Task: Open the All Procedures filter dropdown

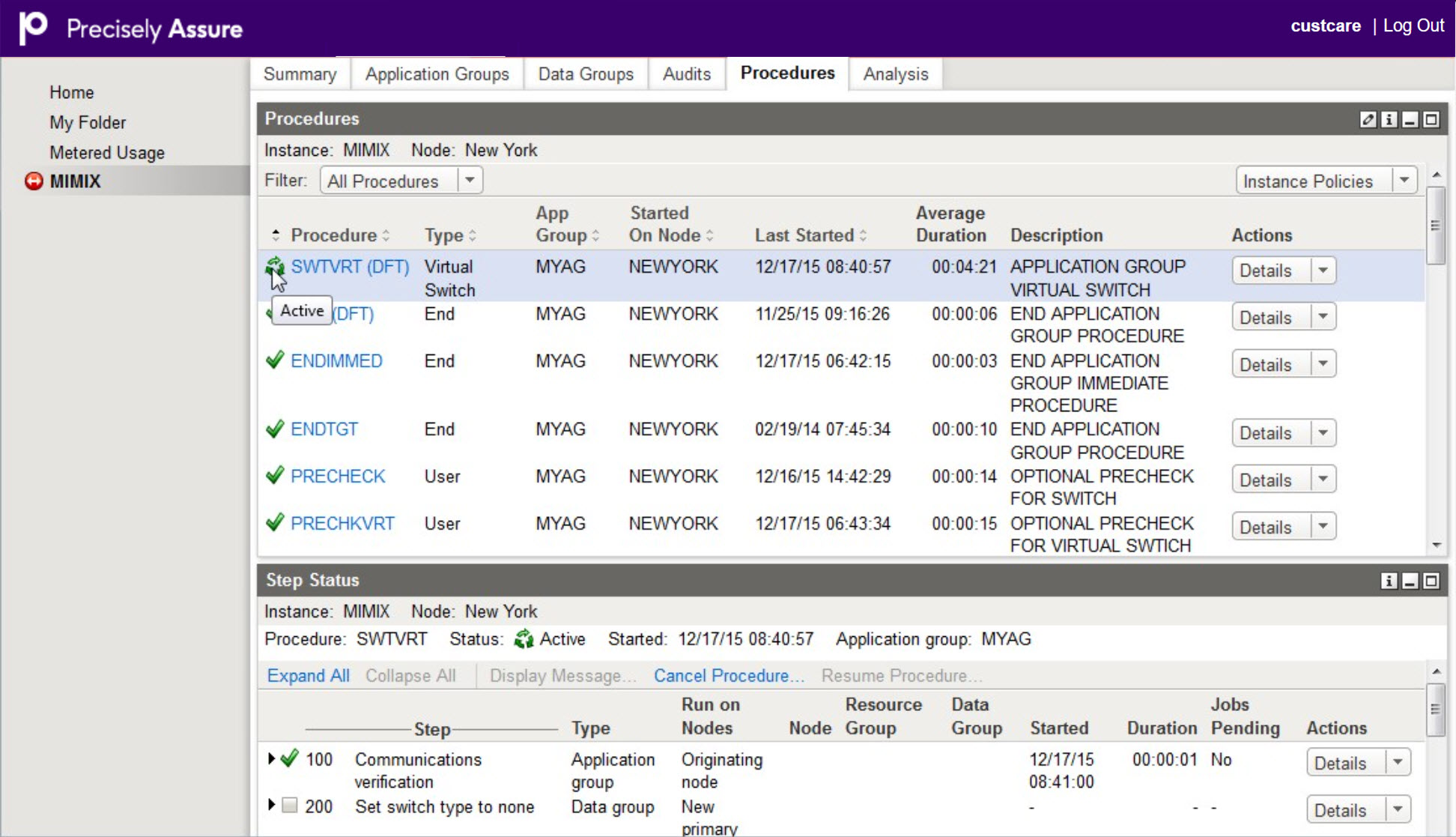Action: 470,181
